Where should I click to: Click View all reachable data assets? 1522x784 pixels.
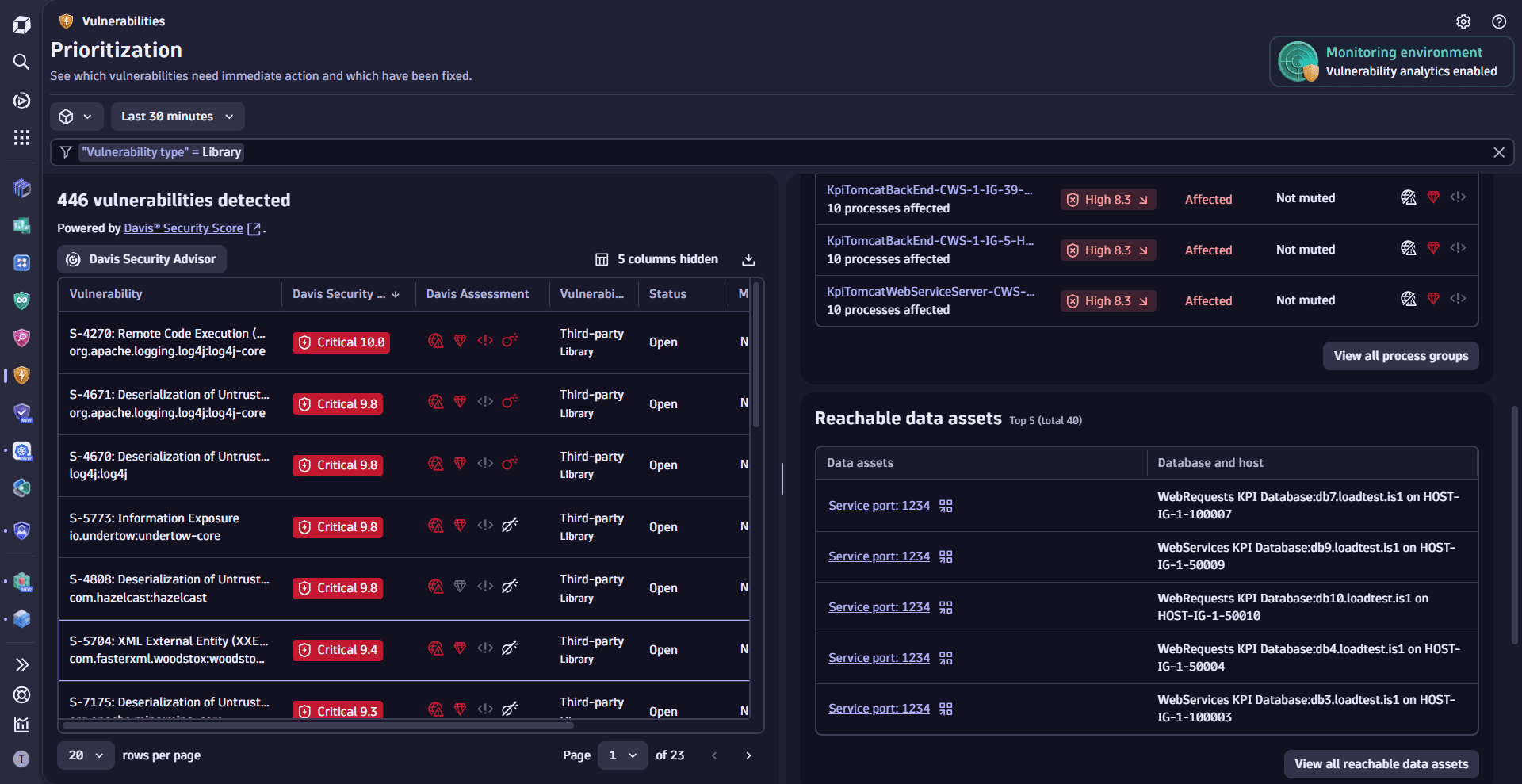click(1382, 764)
